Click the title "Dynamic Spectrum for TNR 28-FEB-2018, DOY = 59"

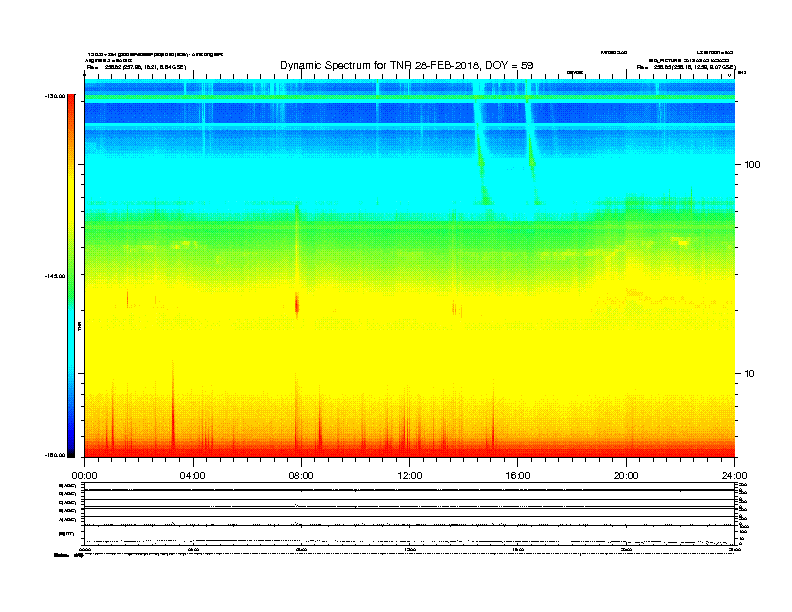407,65
